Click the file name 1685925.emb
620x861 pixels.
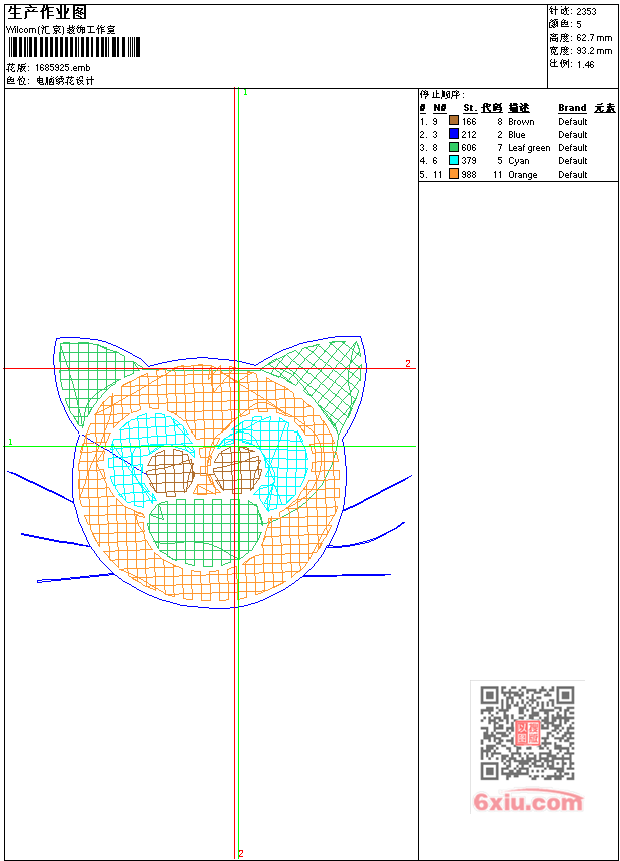tap(63, 68)
